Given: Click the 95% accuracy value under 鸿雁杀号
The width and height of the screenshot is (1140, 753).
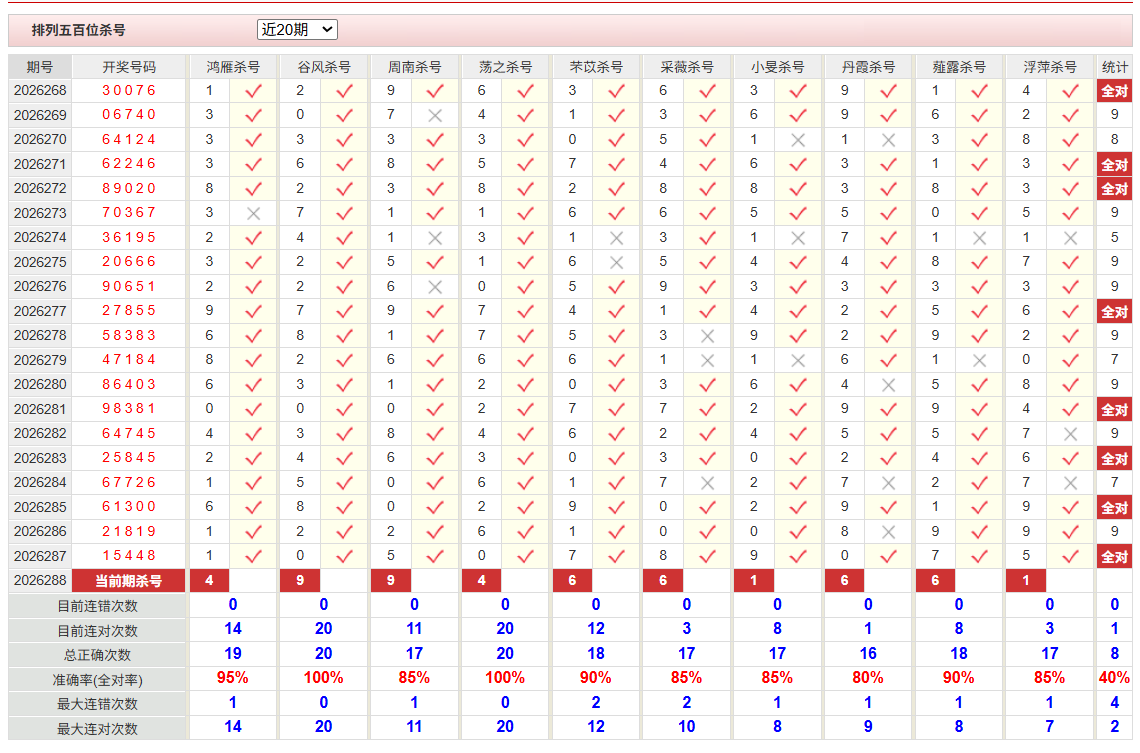Looking at the screenshot, I should (233, 678).
